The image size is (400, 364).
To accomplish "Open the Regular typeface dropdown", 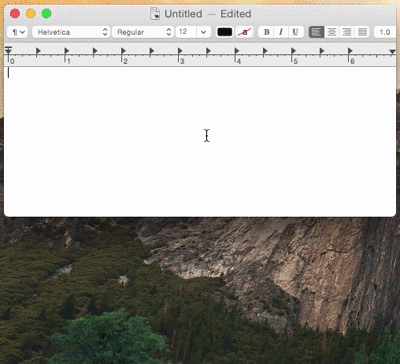I will pos(143,32).
